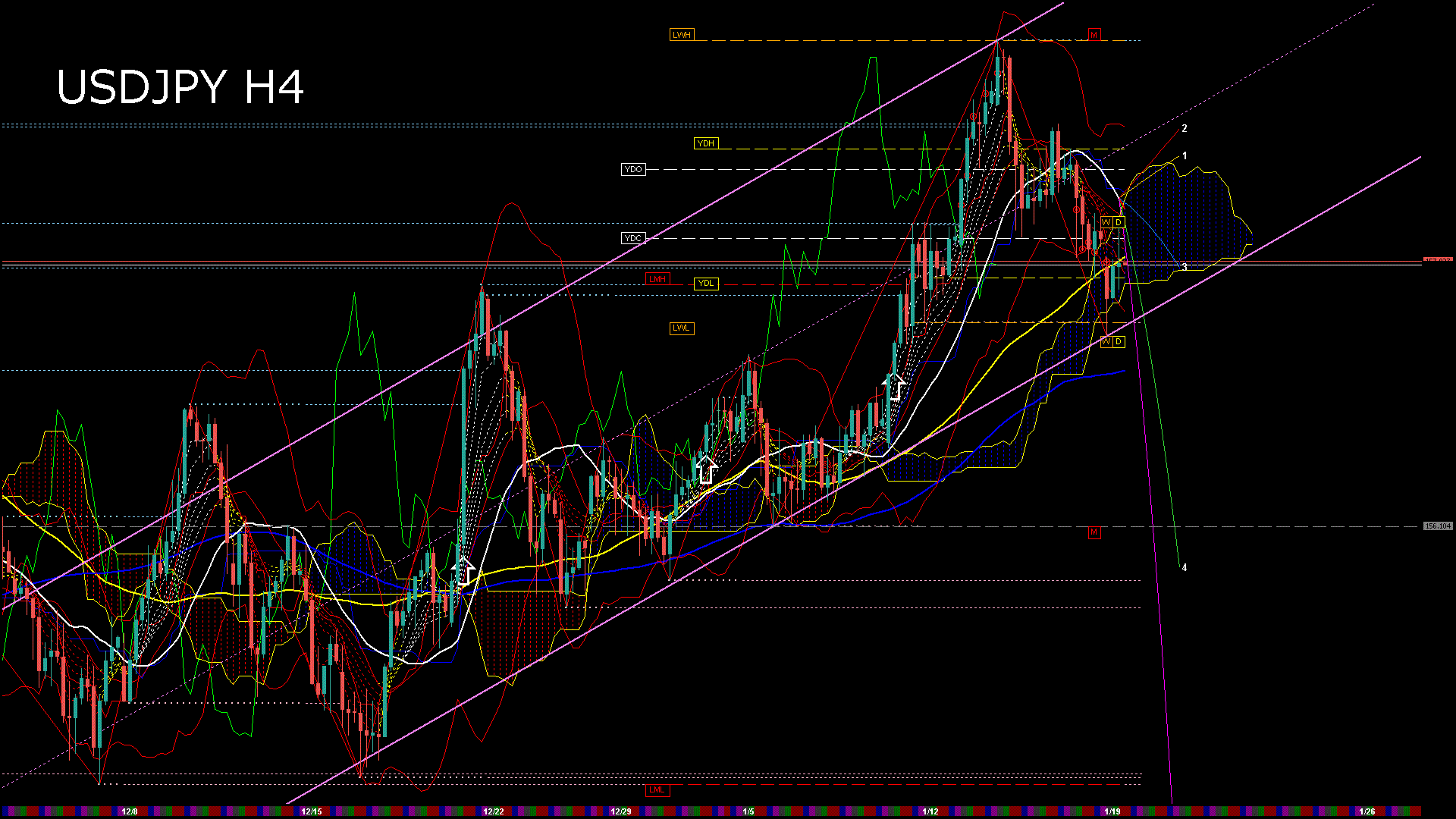
Task: Select the white YDC level label
Action: click(x=632, y=238)
